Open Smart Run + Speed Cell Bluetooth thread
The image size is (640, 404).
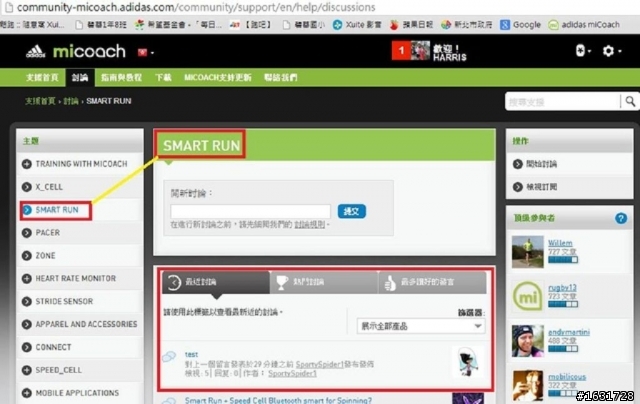278,400
